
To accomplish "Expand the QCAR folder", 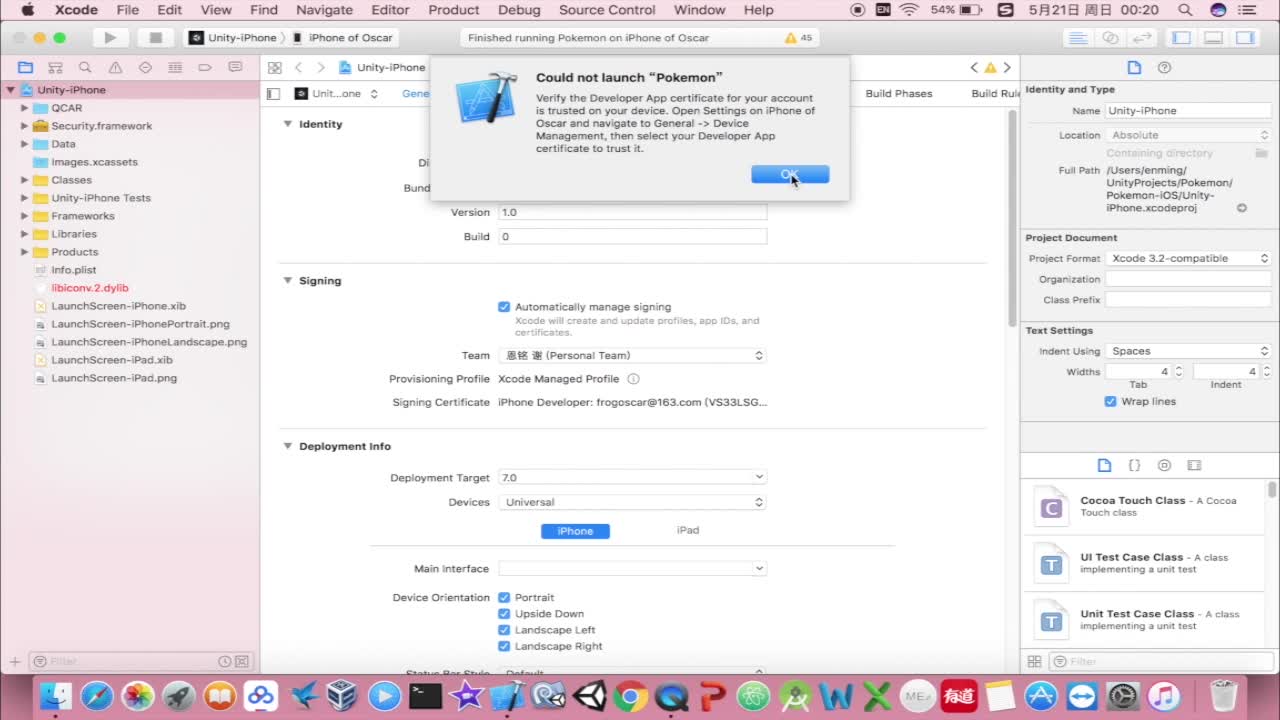I will [x=24, y=108].
